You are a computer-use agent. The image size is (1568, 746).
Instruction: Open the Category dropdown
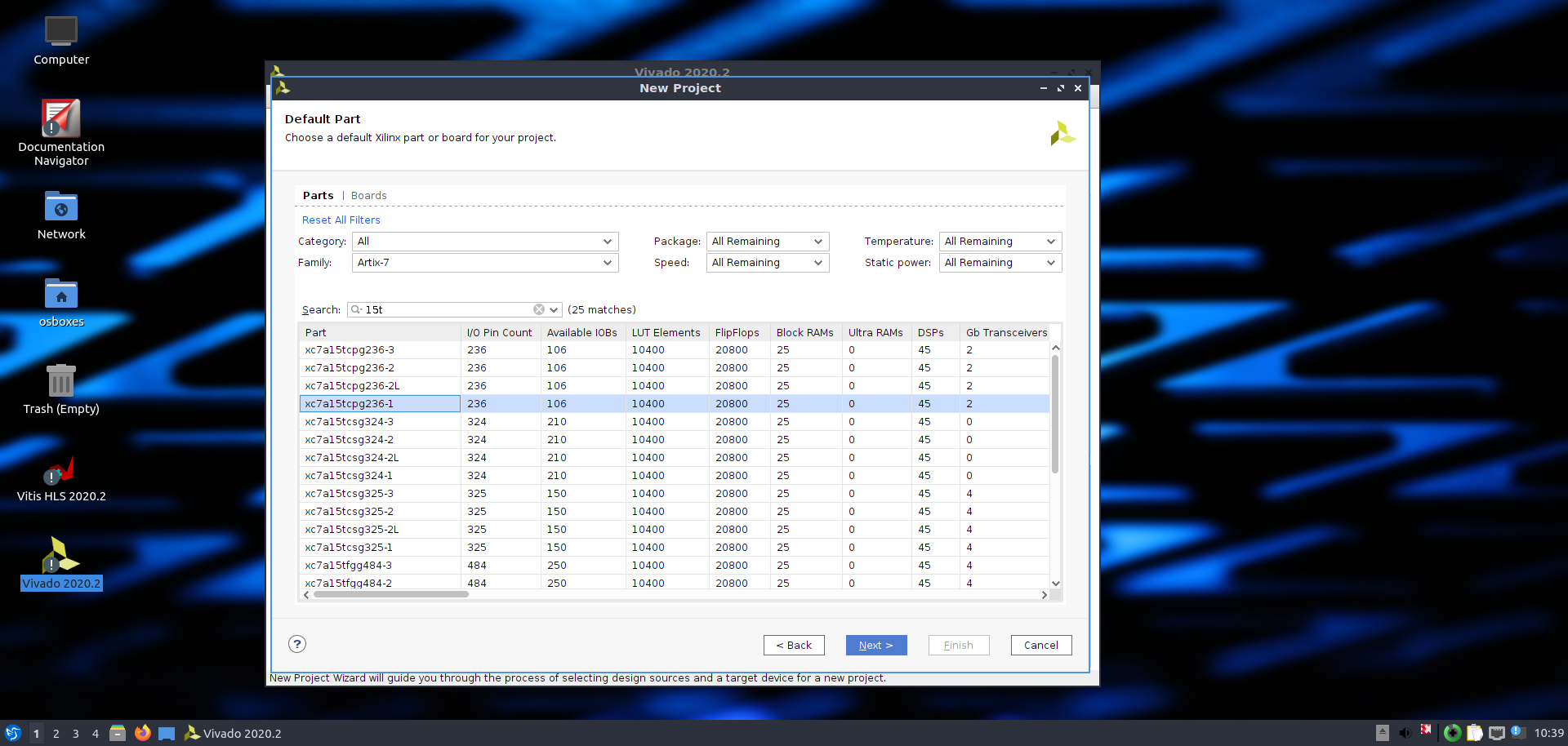point(485,241)
